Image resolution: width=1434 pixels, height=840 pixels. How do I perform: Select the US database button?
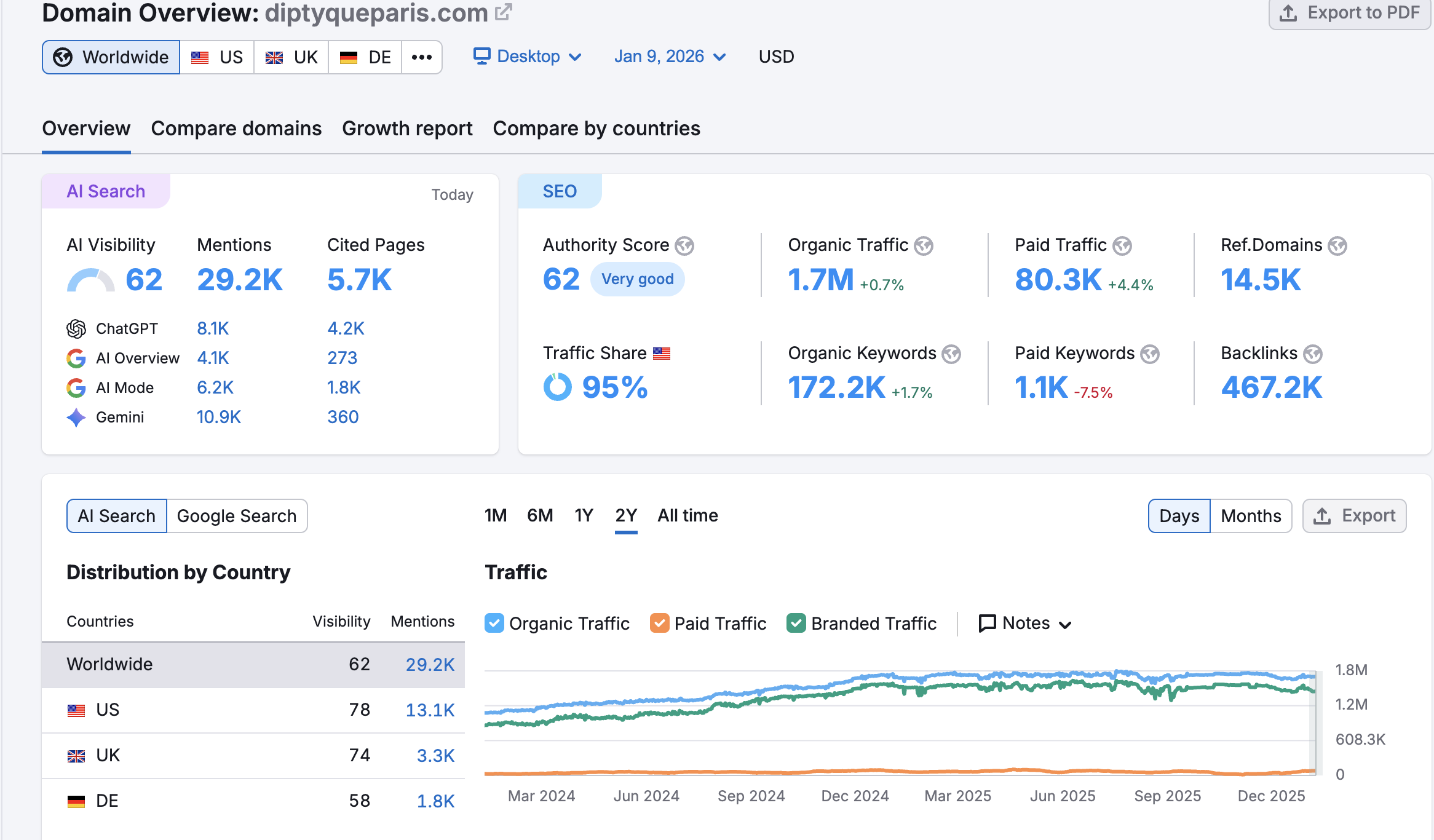coord(217,57)
